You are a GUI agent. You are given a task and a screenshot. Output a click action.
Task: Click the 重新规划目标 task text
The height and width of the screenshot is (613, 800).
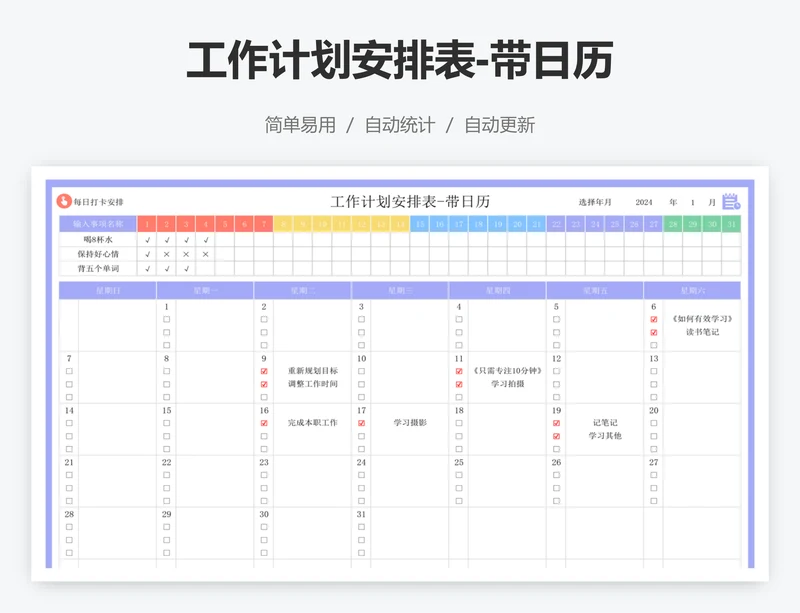pos(313,371)
